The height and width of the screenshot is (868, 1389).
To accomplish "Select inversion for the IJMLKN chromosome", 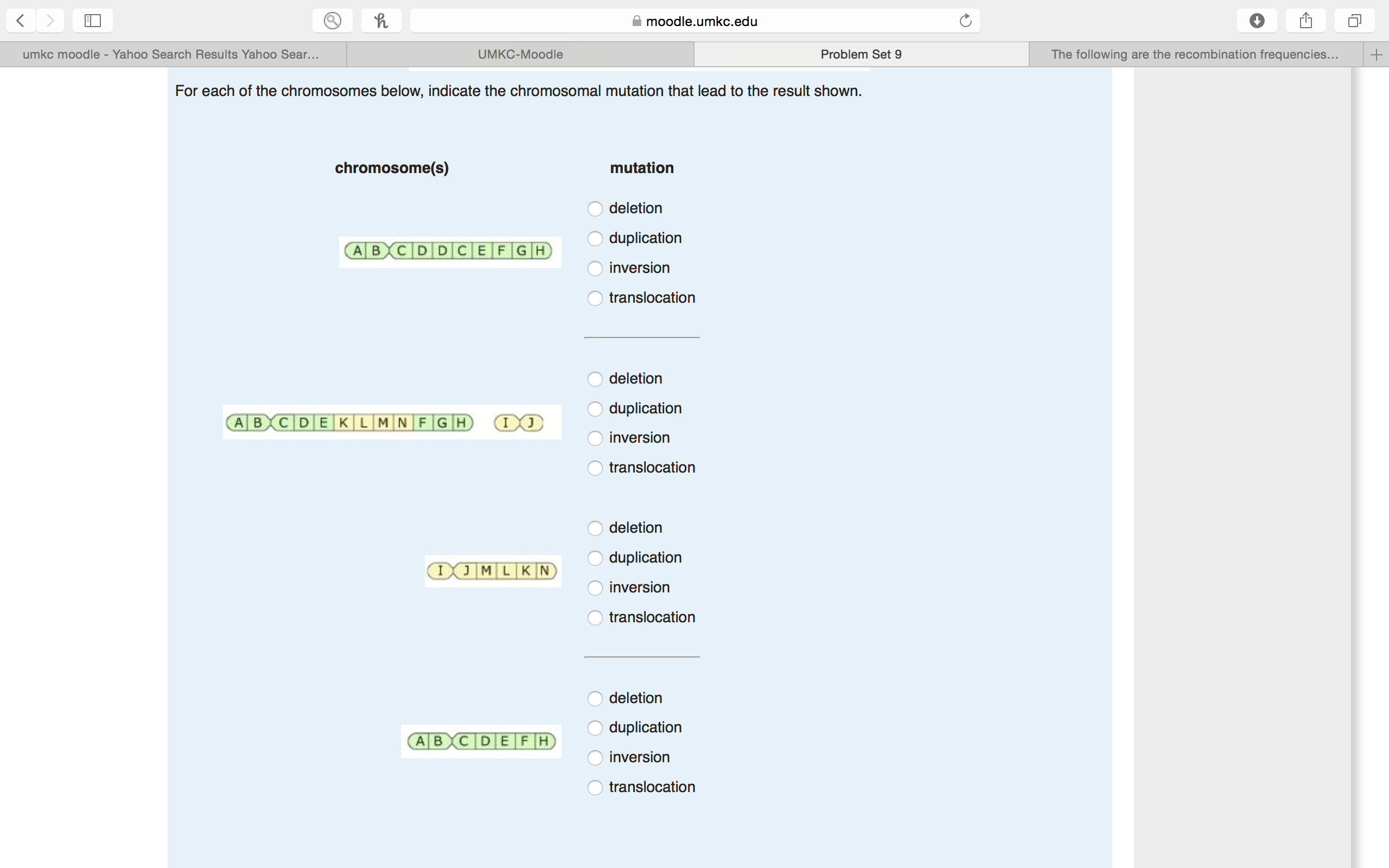I will click(x=595, y=588).
